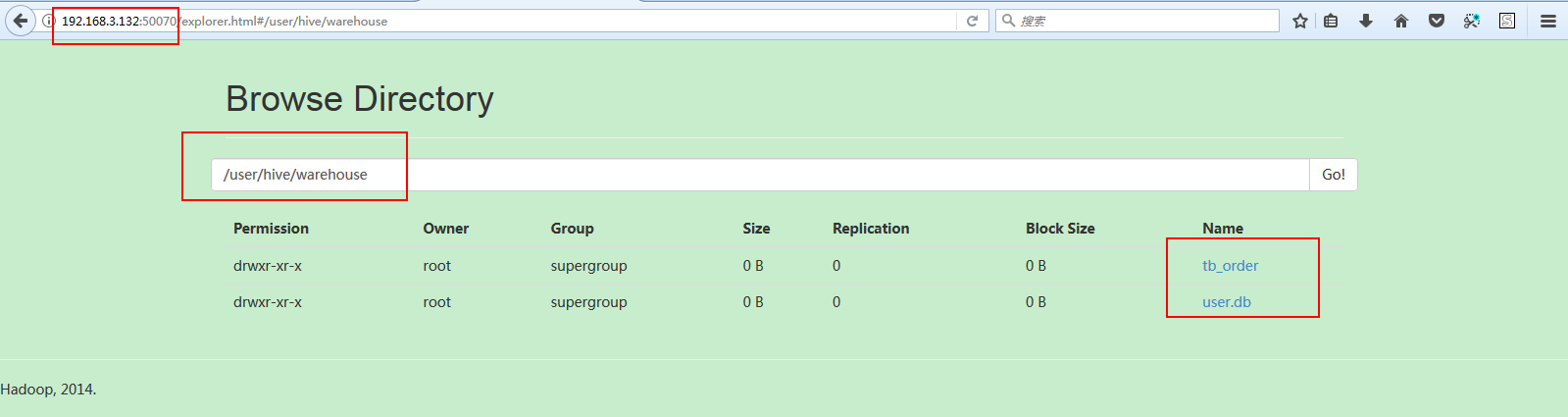Click the Block Size column header
This screenshot has width=1568, height=417.
pos(1060,229)
